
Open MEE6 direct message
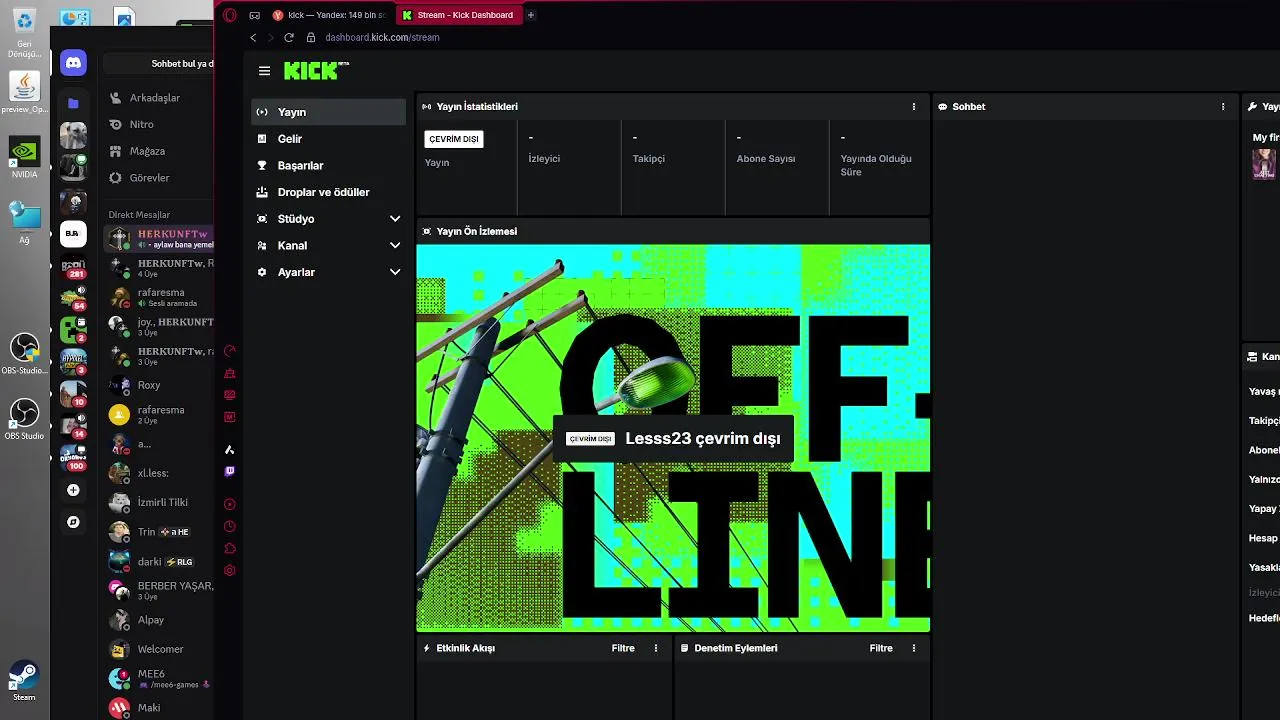(x=160, y=678)
